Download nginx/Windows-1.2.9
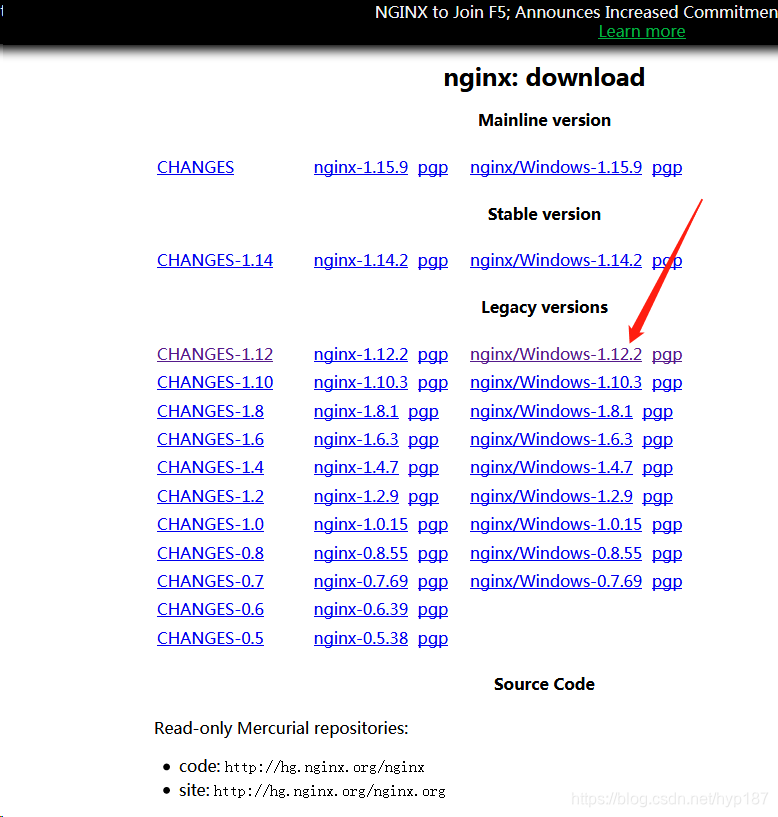 [x=551, y=496]
